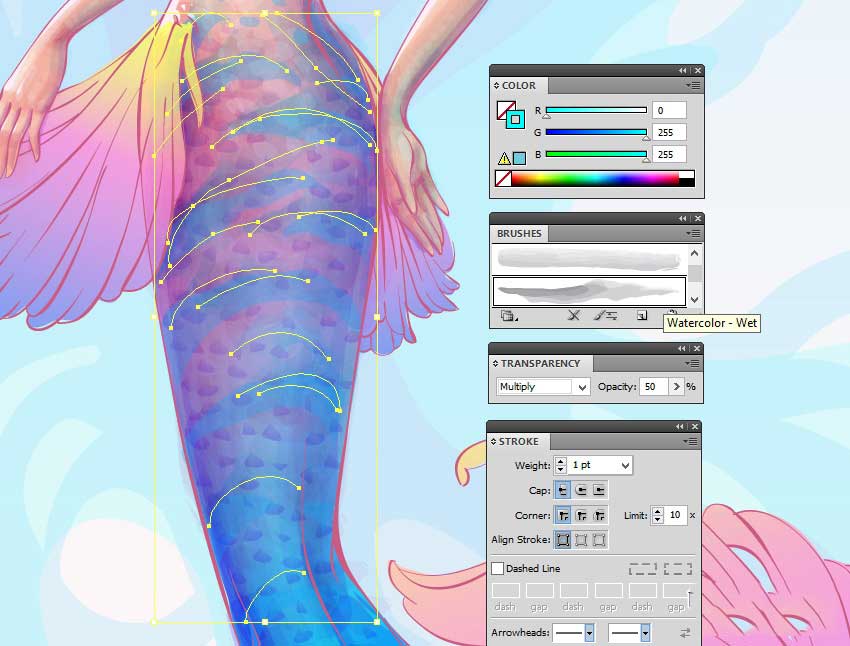Screen dimensions: 850x646
Task: Align stroke to center
Action: (x=563, y=540)
